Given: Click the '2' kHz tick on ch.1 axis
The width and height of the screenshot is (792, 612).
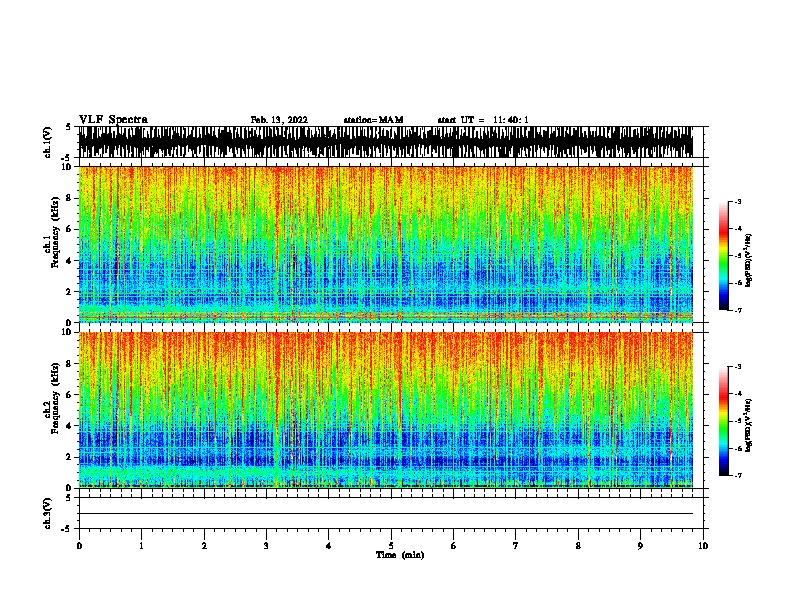Looking at the screenshot, I should click(70, 291).
